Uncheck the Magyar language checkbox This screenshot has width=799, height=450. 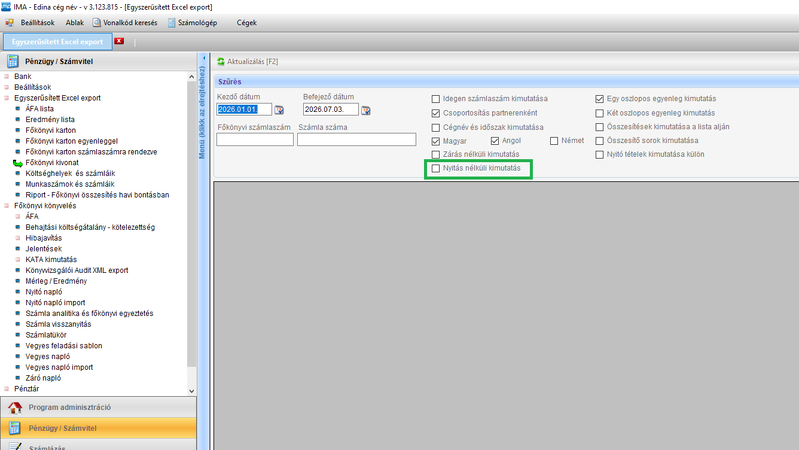point(436,141)
